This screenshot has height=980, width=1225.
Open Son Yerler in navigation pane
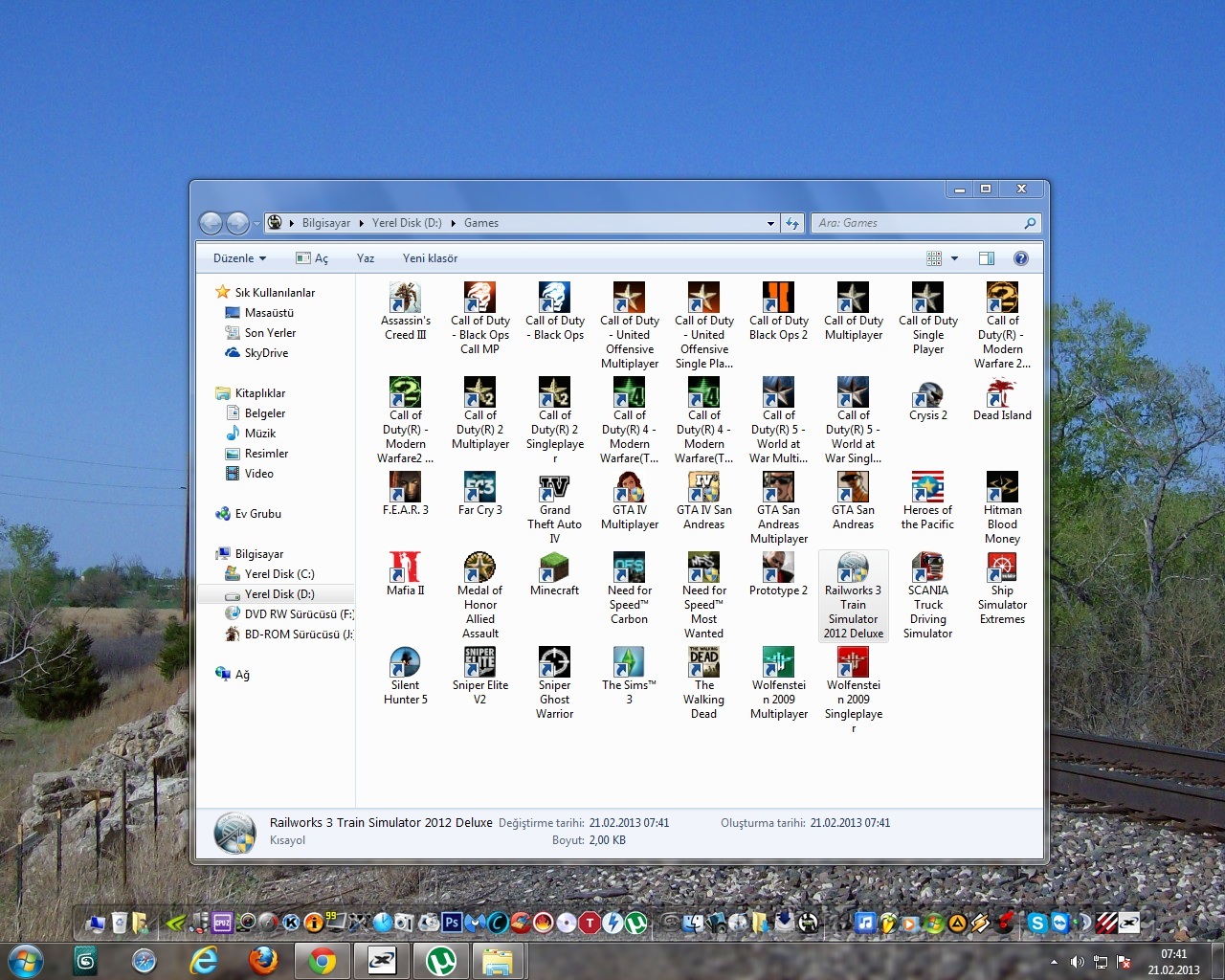(260, 333)
